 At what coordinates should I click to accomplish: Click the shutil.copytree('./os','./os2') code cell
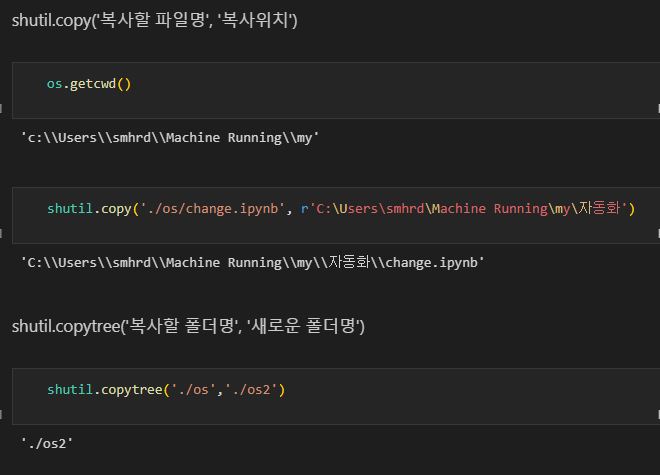[336, 396]
